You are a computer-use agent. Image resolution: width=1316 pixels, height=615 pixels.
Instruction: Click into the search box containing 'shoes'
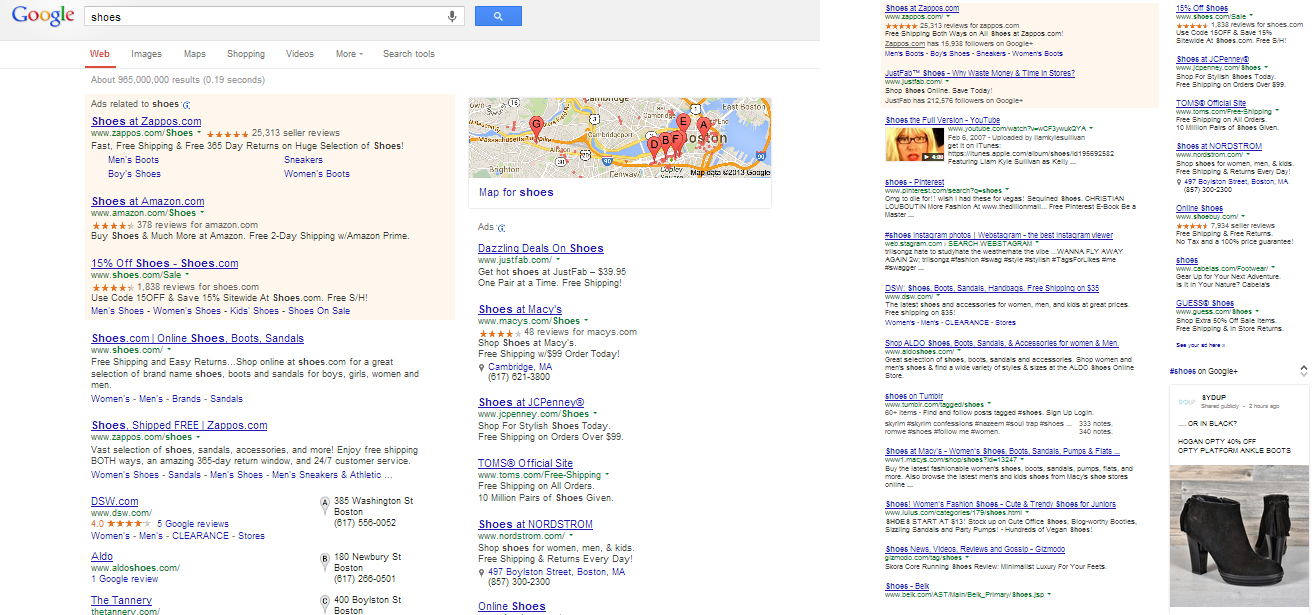[260, 16]
